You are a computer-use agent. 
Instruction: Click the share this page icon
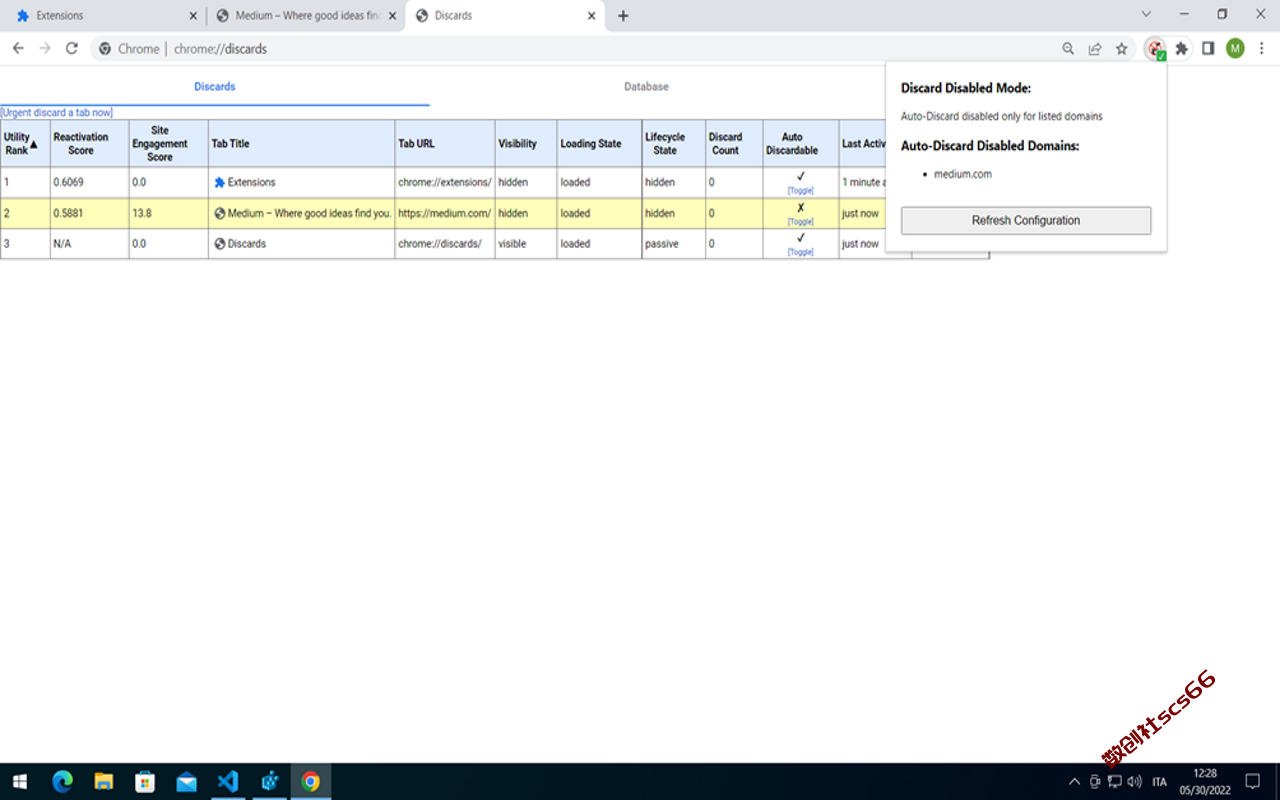1095,48
